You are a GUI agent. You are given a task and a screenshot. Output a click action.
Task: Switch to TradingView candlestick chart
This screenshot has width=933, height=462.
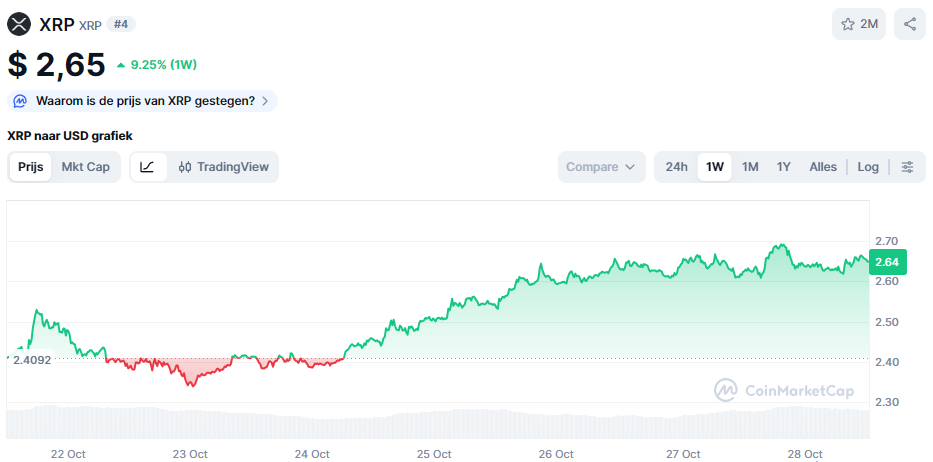tap(224, 167)
